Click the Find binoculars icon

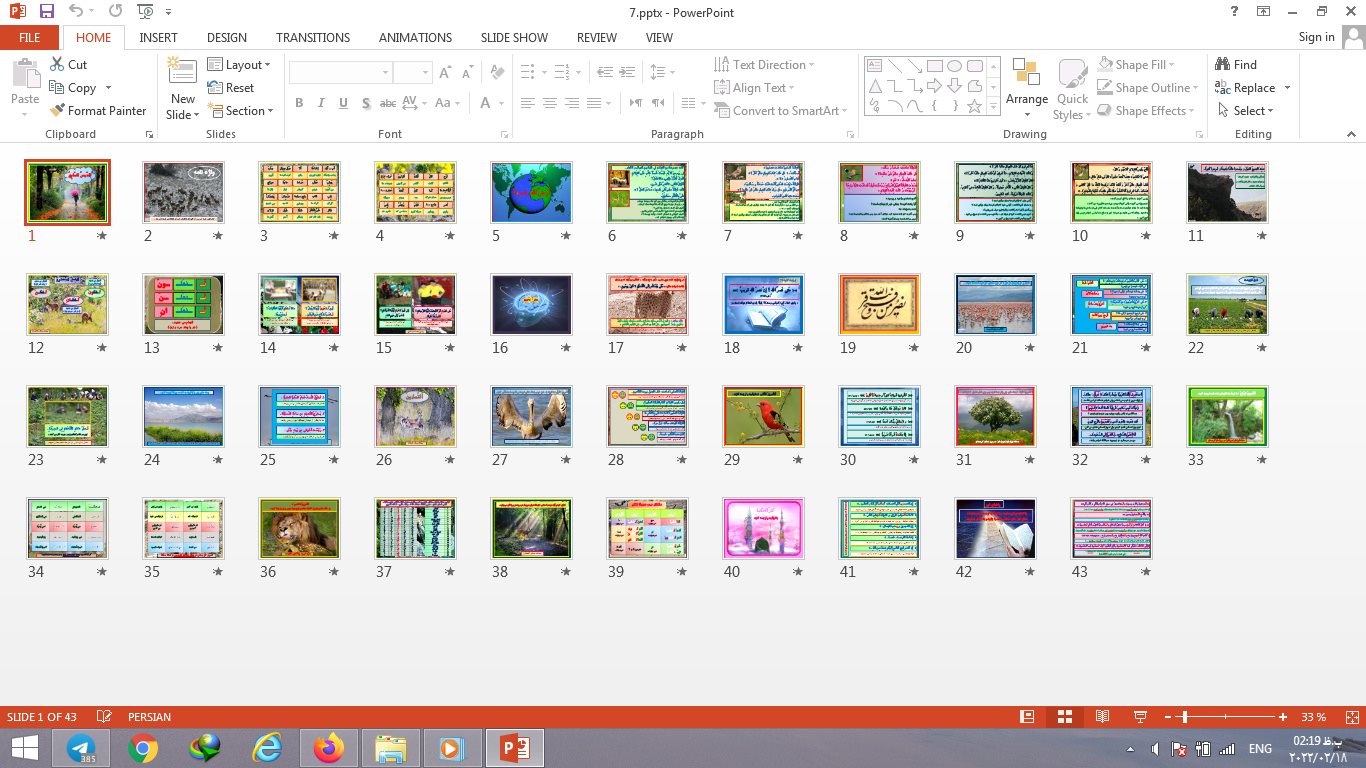1222,65
